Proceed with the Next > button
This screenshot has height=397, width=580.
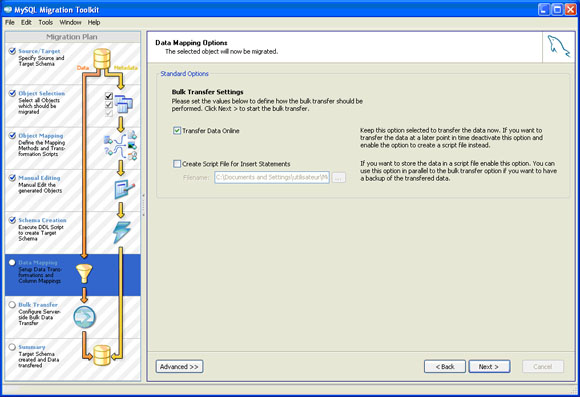coord(489,367)
